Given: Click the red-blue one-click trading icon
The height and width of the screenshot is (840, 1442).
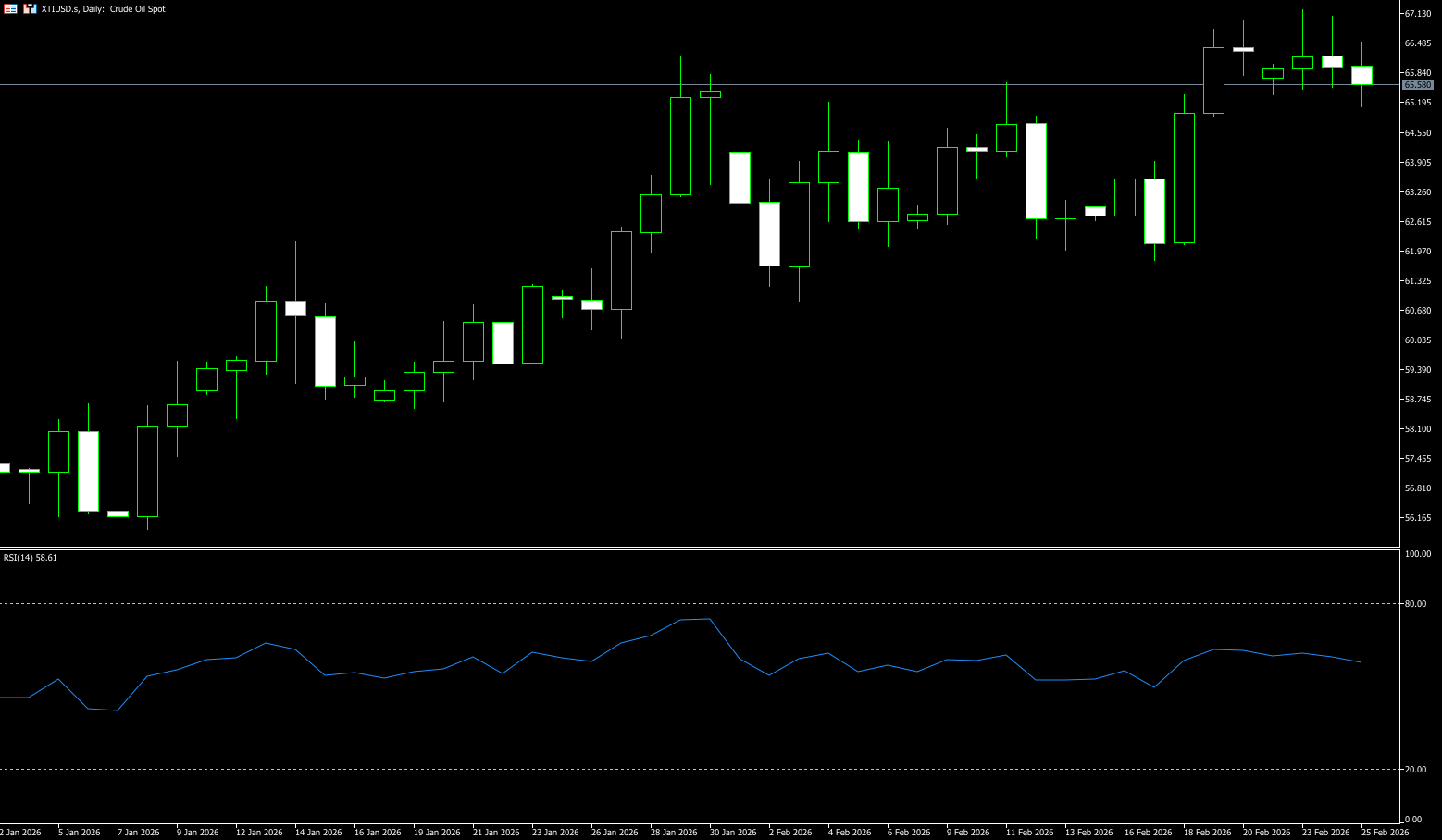Looking at the screenshot, I should click(31, 8).
